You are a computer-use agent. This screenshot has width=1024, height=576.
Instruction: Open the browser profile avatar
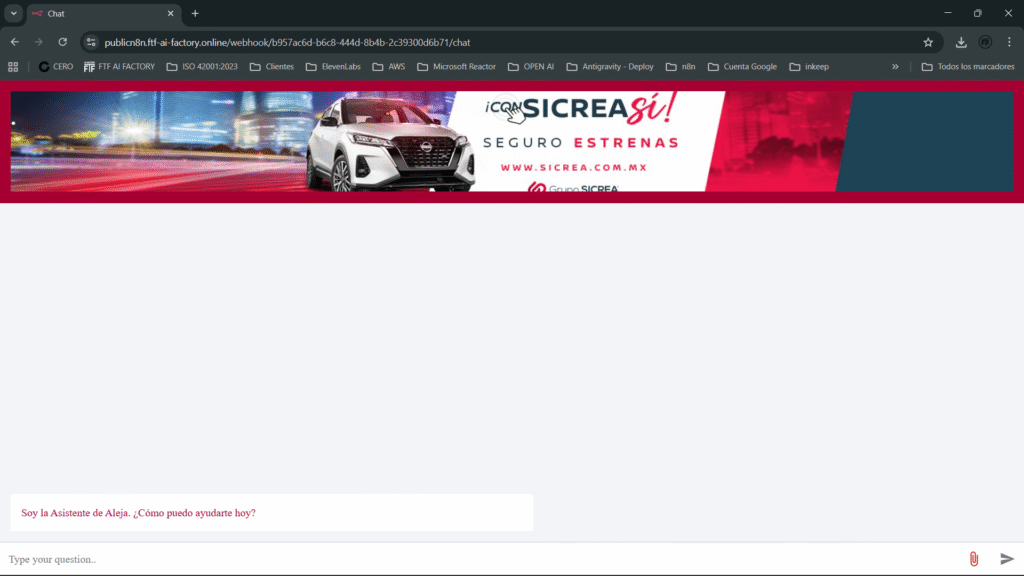[985, 42]
